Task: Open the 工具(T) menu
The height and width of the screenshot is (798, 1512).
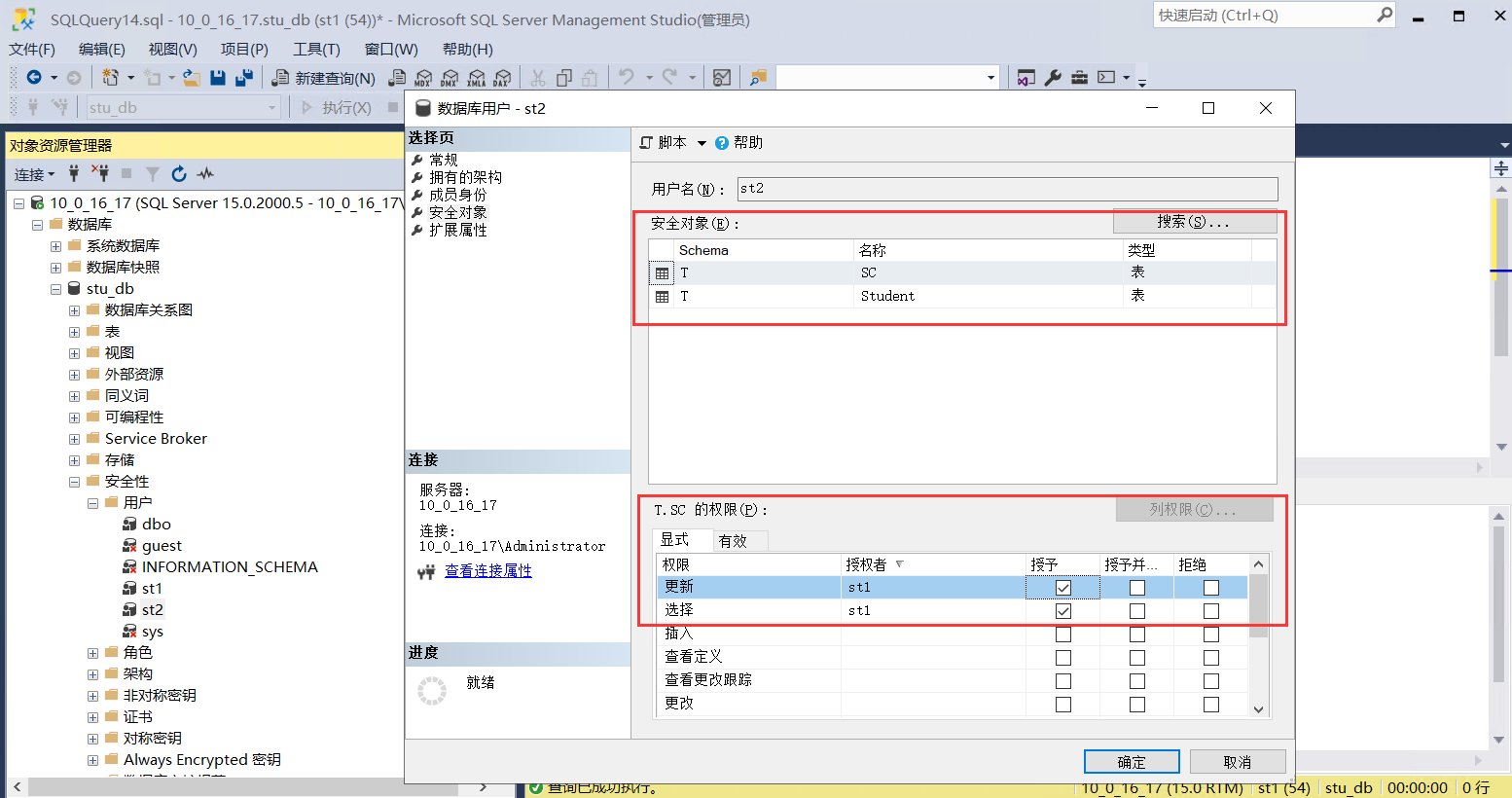Action: [x=317, y=49]
